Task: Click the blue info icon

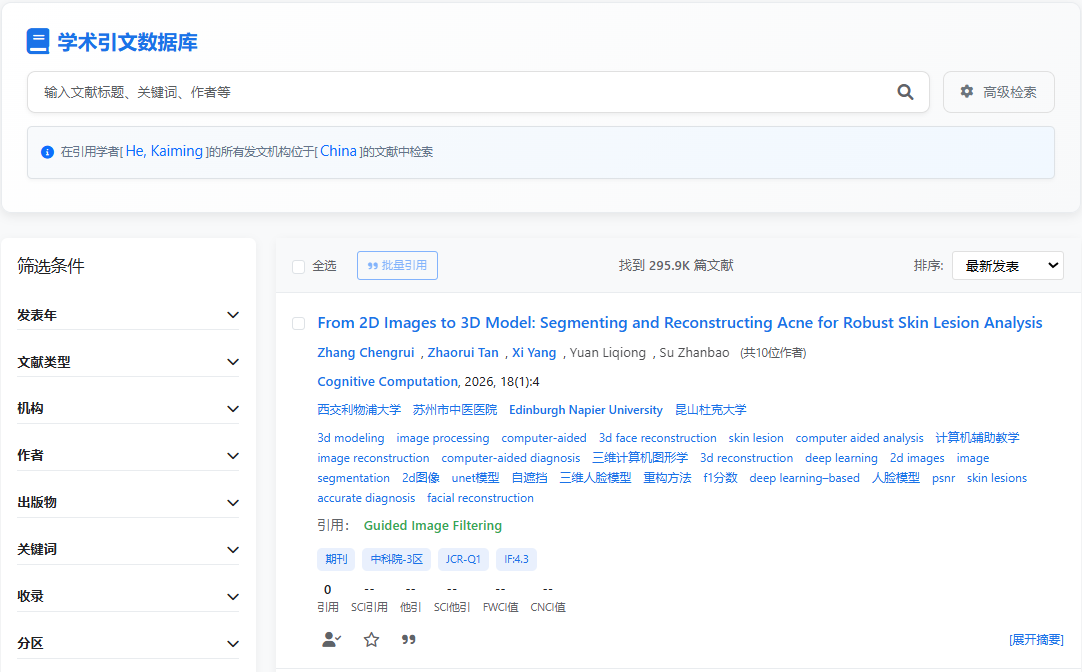Action: click(x=47, y=152)
